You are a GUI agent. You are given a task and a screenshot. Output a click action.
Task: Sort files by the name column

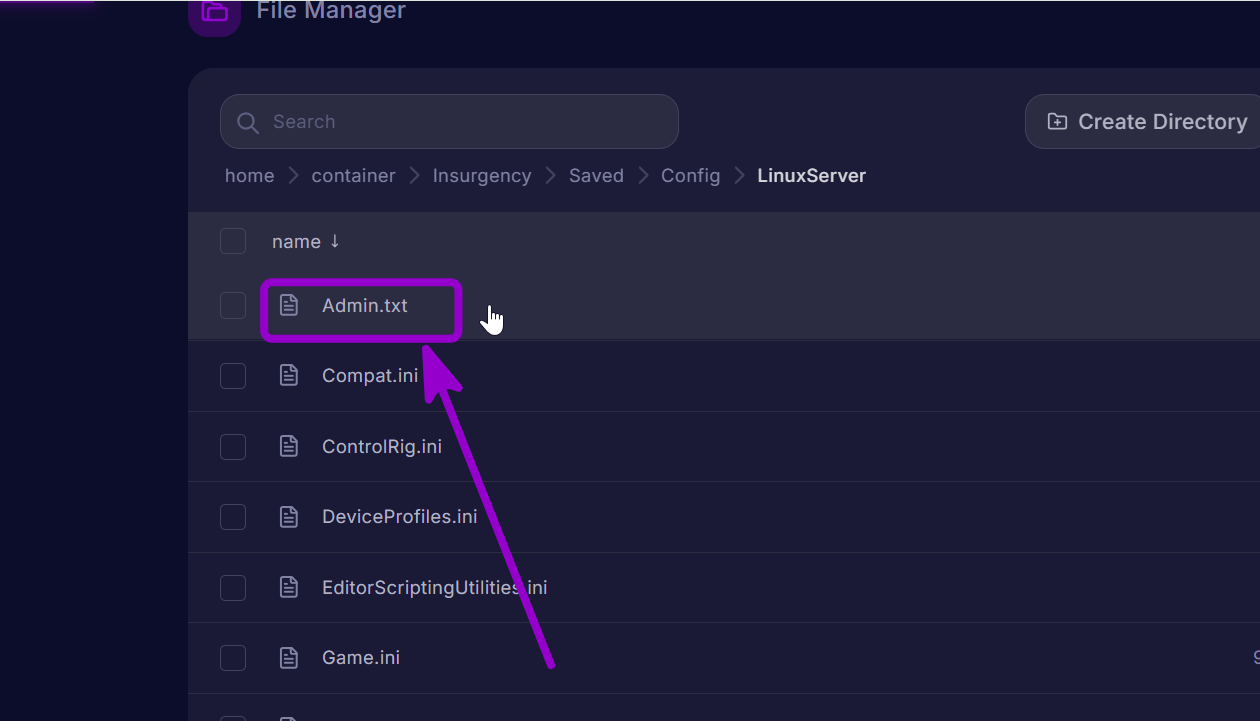[x=306, y=241]
